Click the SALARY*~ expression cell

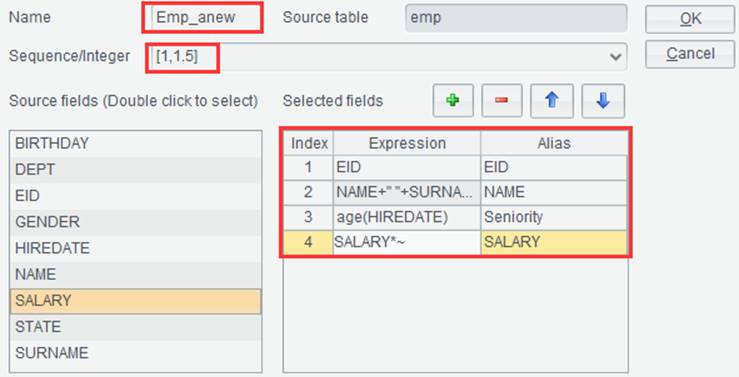pyautogui.click(x=407, y=242)
